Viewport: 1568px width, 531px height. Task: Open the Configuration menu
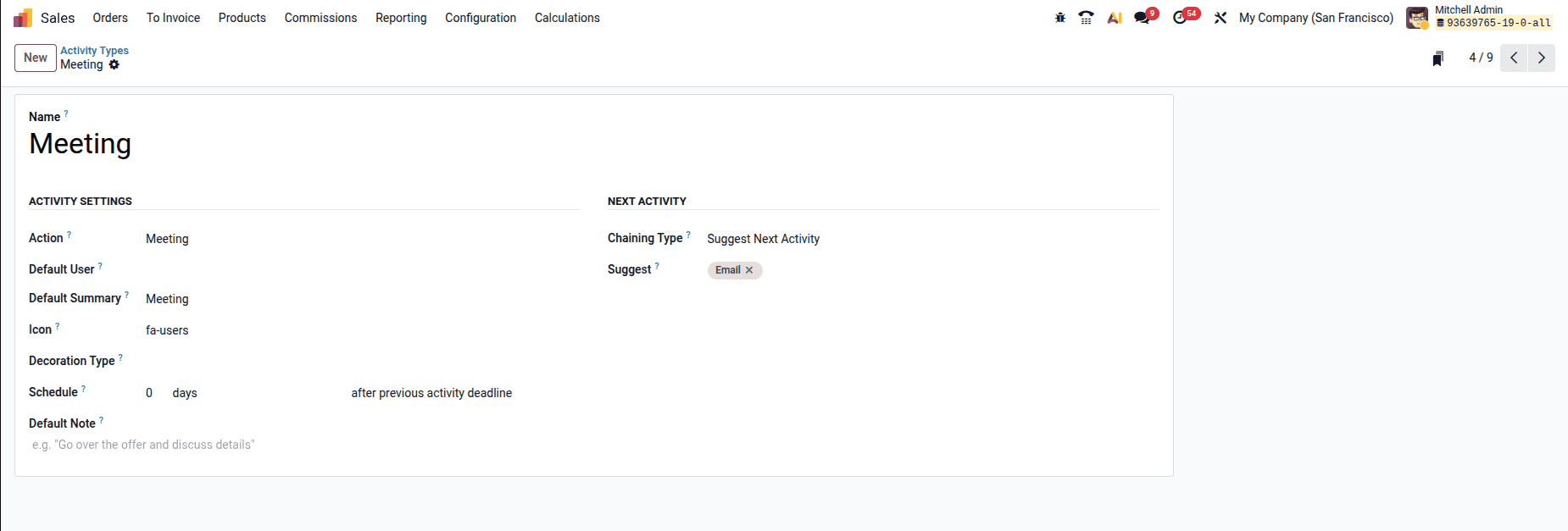coord(480,17)
